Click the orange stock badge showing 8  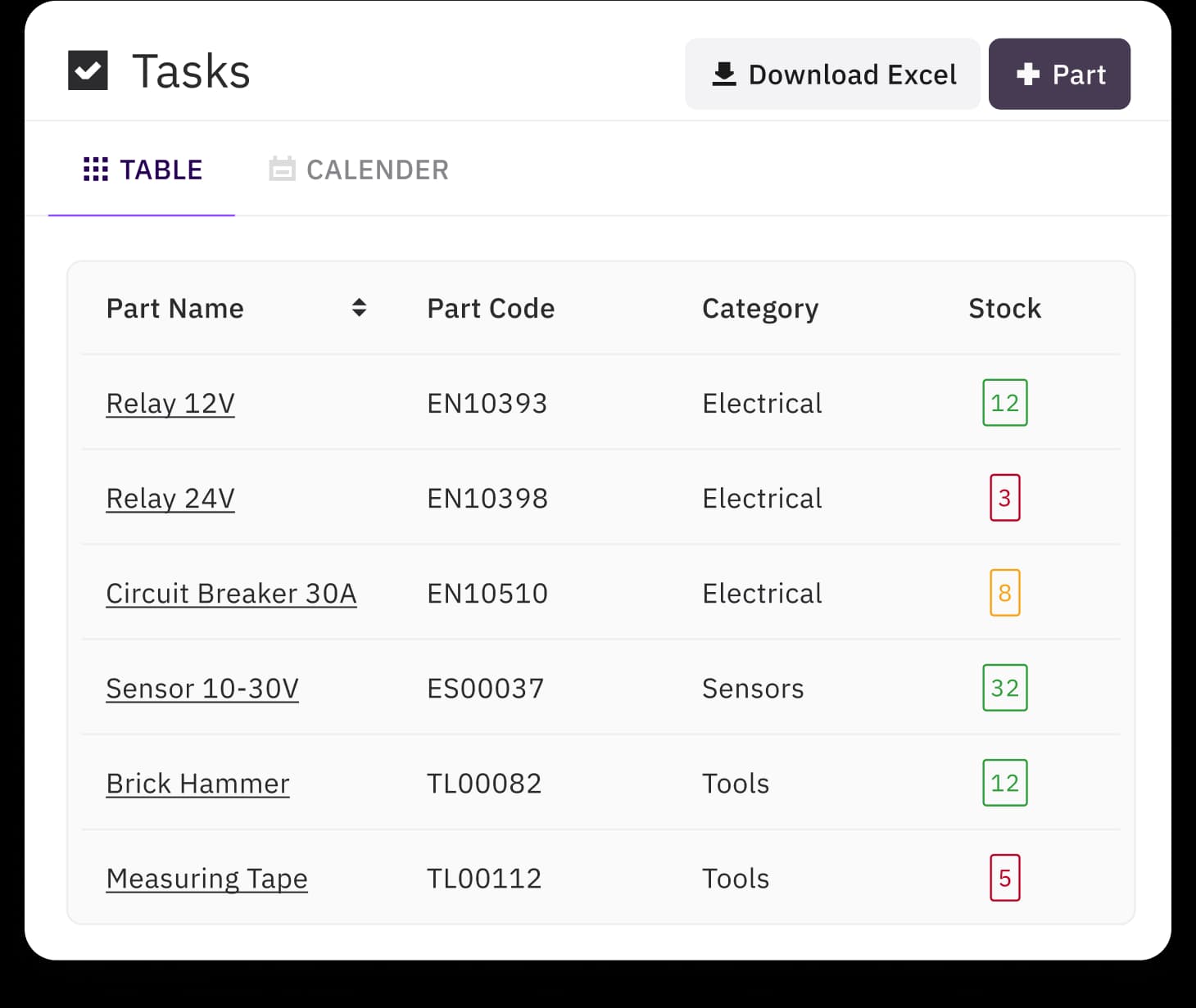coord(1004,593)
